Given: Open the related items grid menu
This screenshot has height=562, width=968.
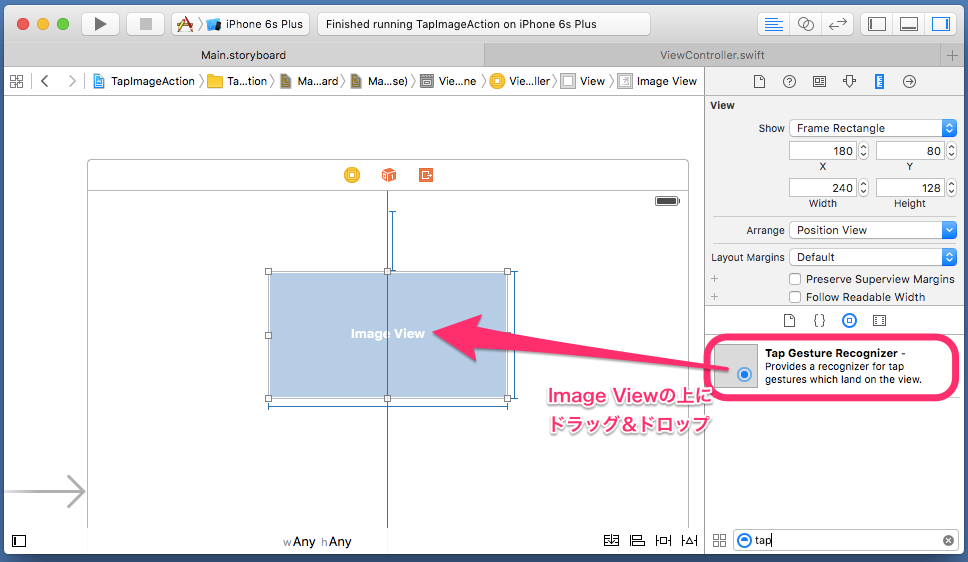Looking at the screenshot, I should [17, 81].
